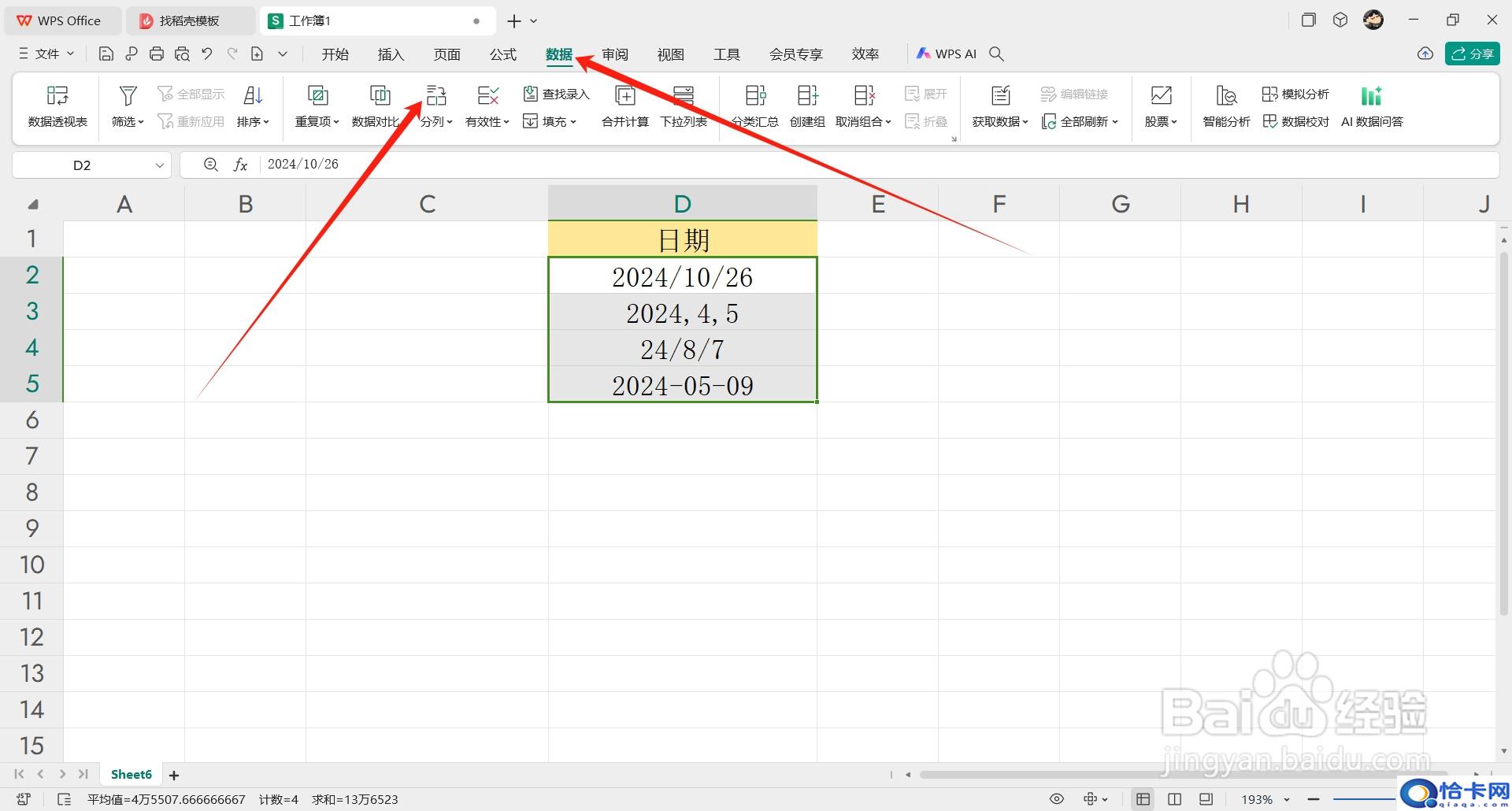The image size is (1512, 811).
Task: Click the 分类汇总 subtotal icon
Action: pyautogui.click(x=755, y=95)
